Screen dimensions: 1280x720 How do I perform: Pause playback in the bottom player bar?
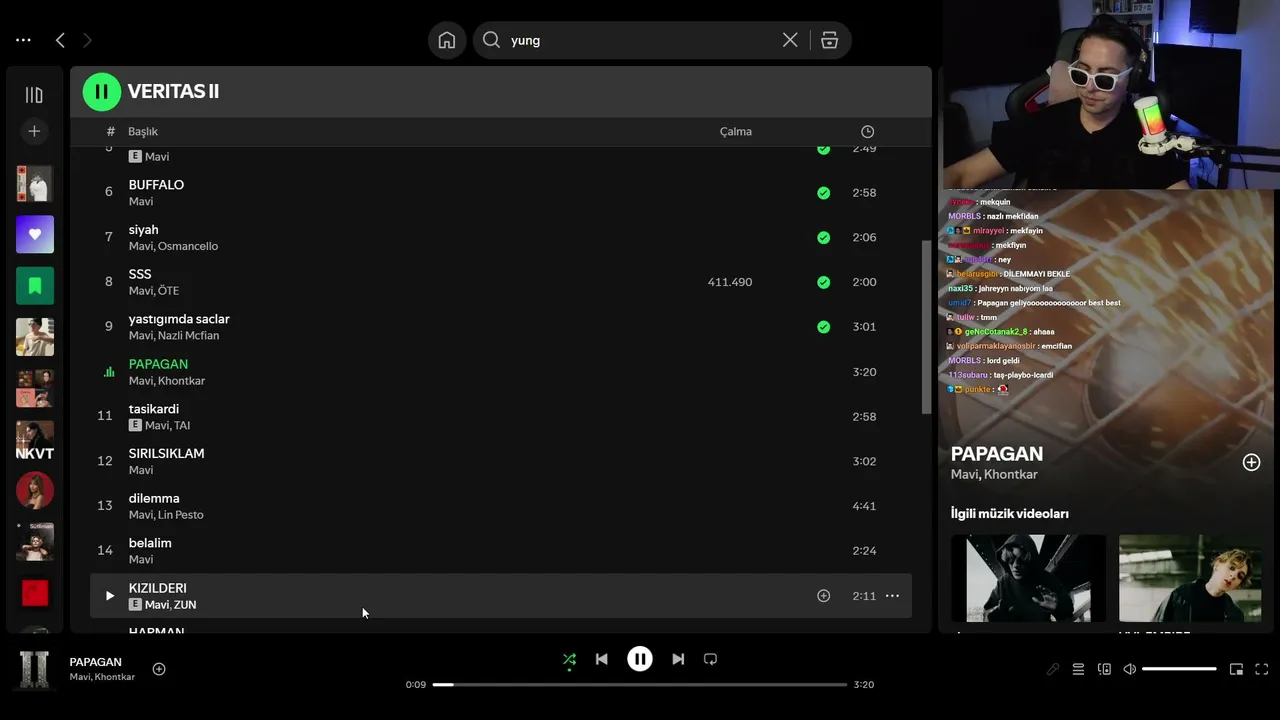tap(640, 659)
